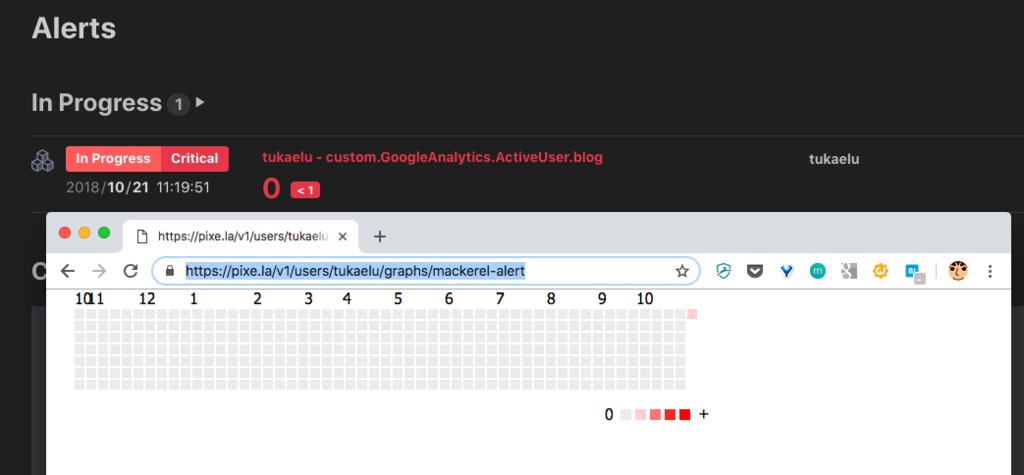Click the yellow minimize window button
1024x475 pixels.
(84, 233)
